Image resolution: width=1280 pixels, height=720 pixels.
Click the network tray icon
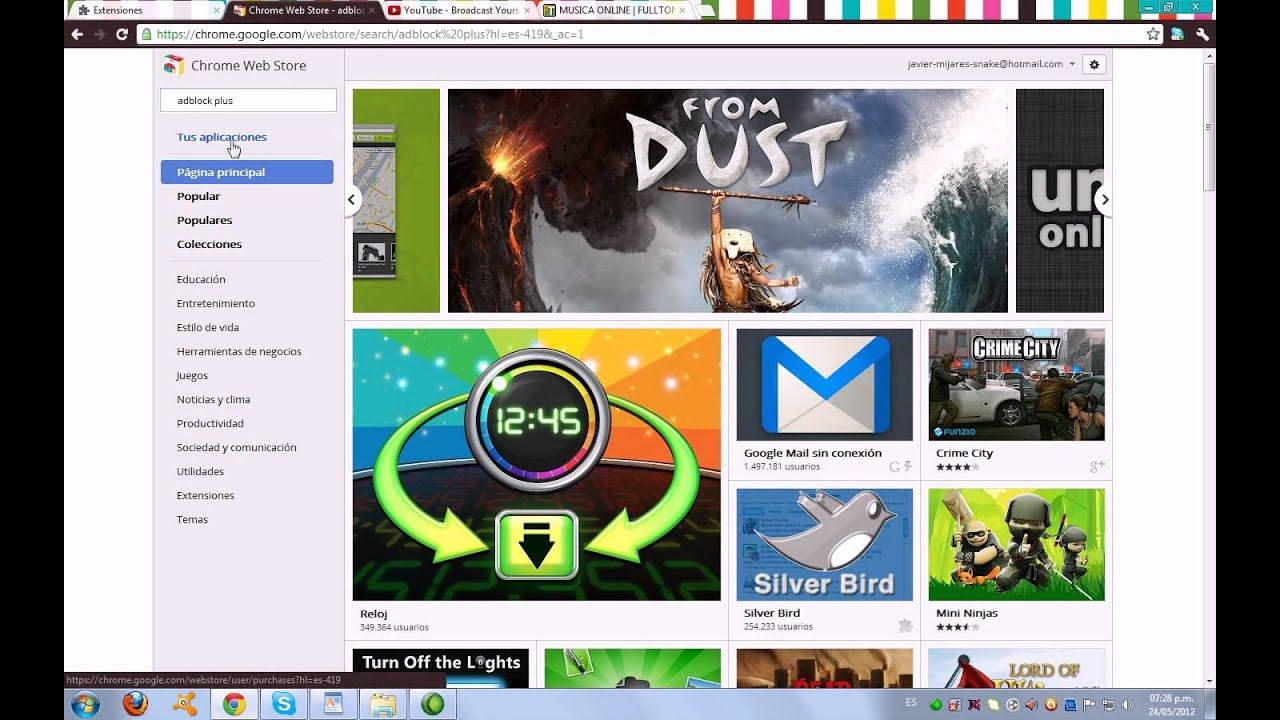point(1108,705)
